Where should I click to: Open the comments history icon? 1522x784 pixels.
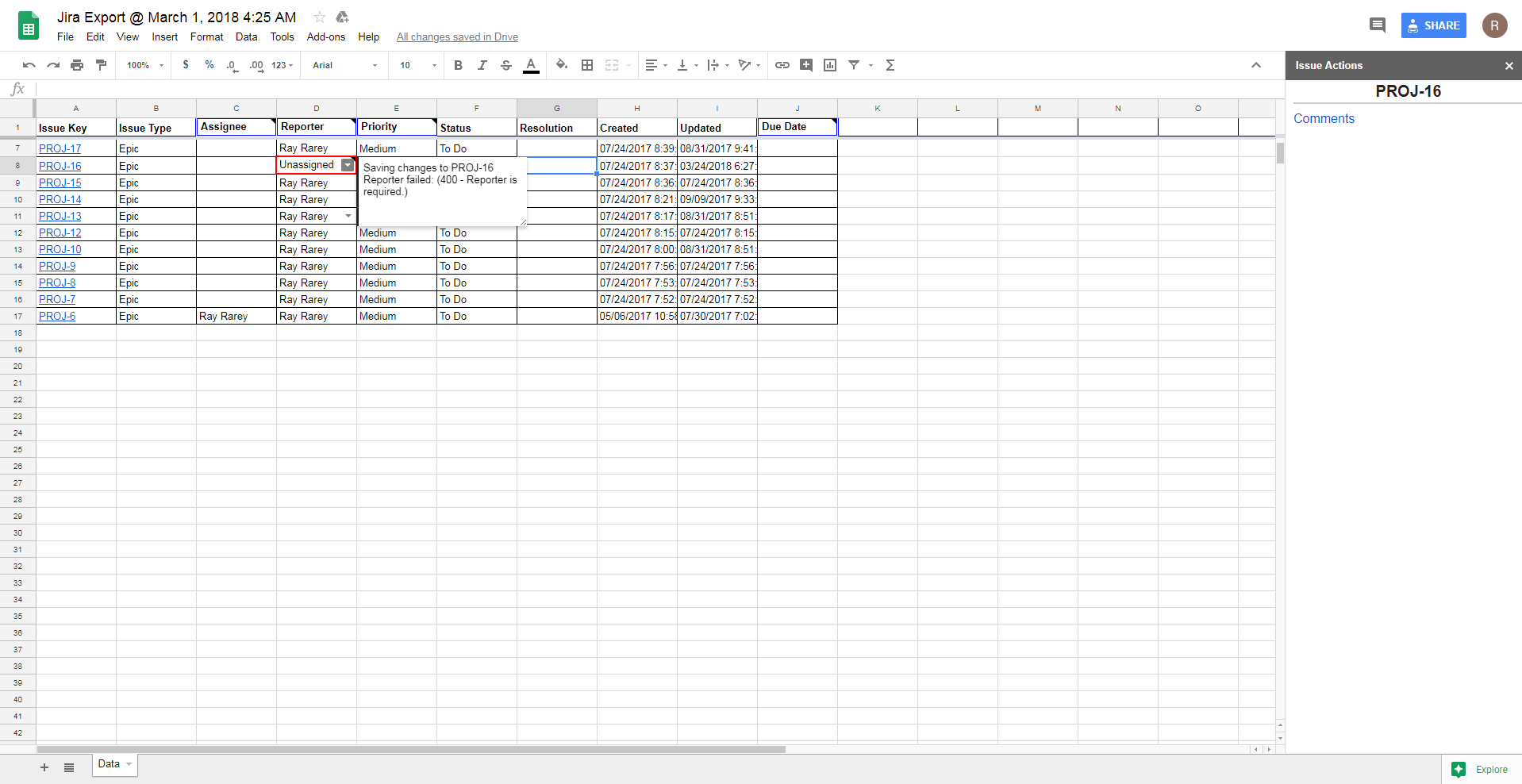[1377, 25]
